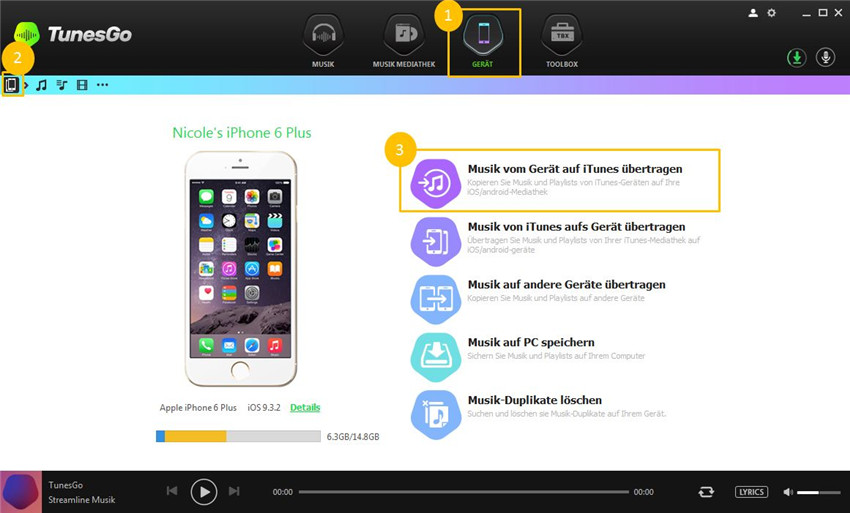Click the green download button
The height and width of the screenshot is (513, 850).
pyautogui.click(x=796, y=57)
